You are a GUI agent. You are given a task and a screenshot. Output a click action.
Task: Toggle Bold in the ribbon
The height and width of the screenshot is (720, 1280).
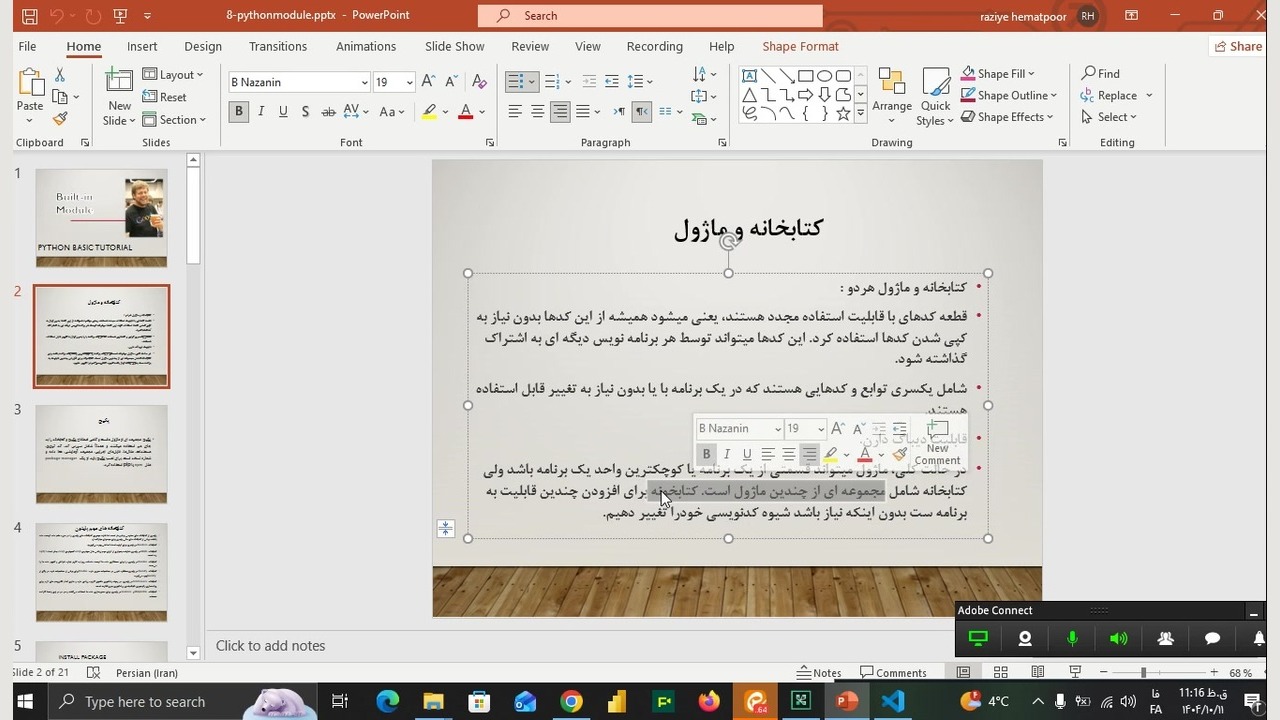[238, 112]
